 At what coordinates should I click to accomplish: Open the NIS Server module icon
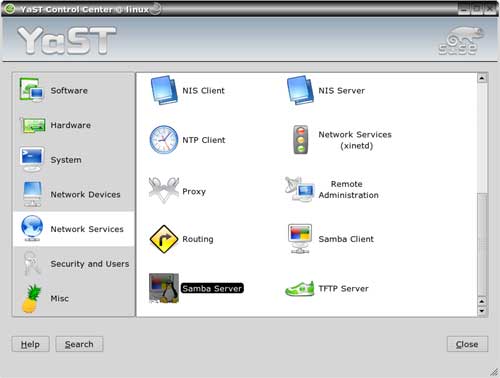coord(300,90)
